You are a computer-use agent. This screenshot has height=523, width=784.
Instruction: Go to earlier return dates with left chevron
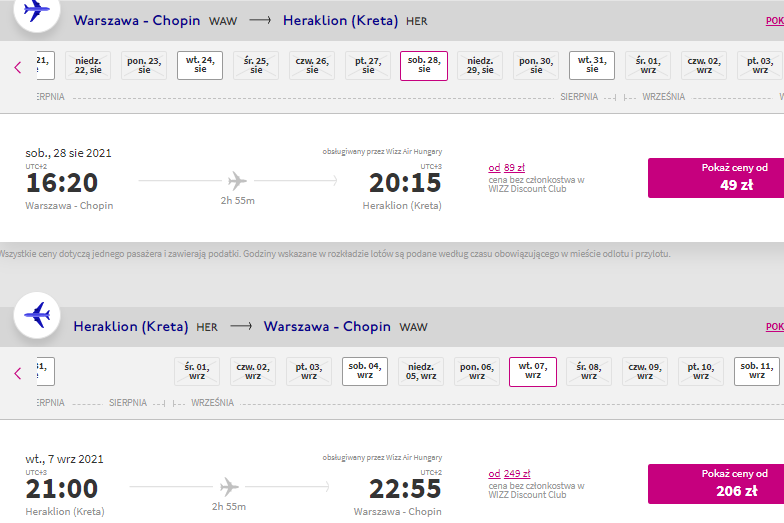coord(18,374)
